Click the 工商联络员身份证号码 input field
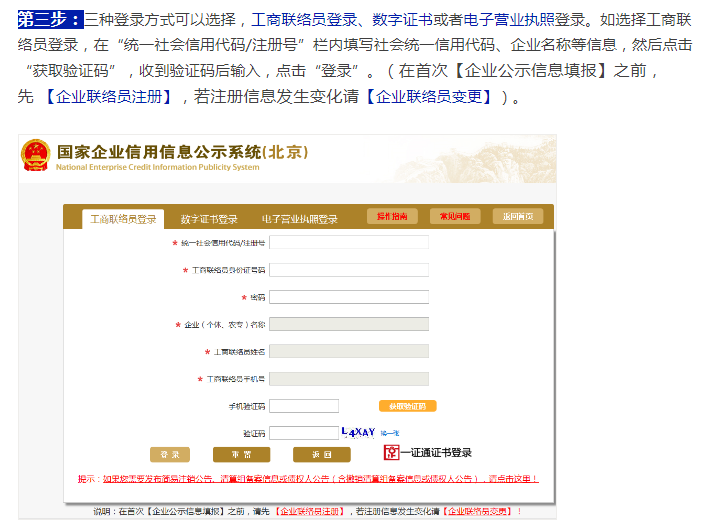Image resolution: width=707 pixels, height=529 pixels. pos(348,270)
